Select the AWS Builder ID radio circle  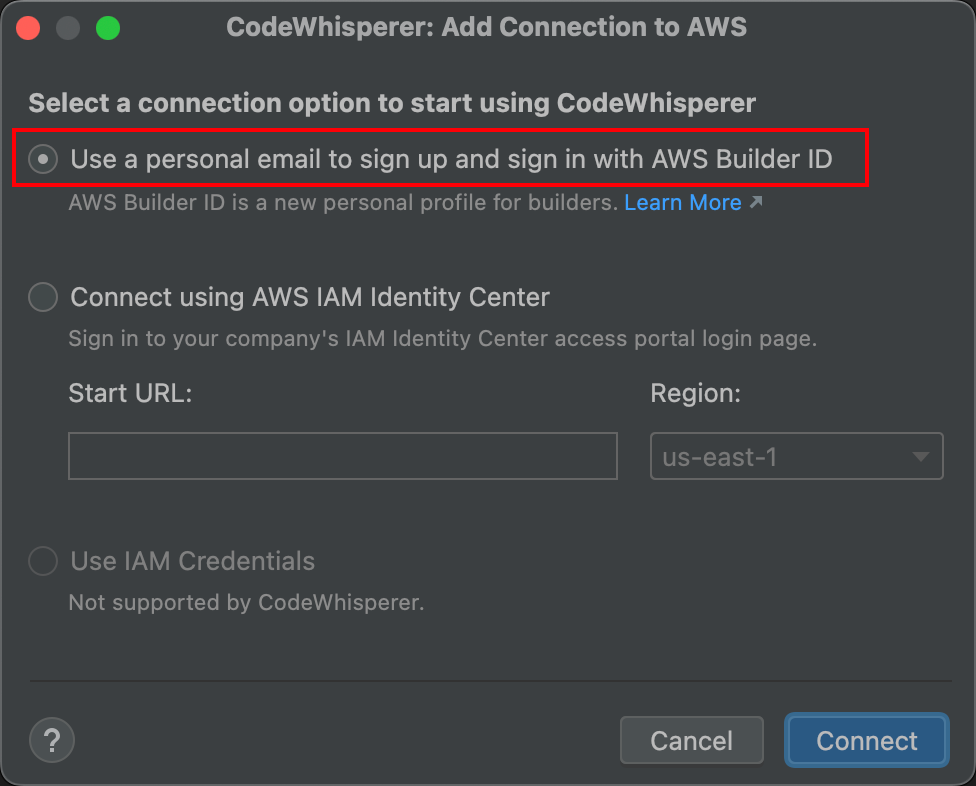point(43,159)
